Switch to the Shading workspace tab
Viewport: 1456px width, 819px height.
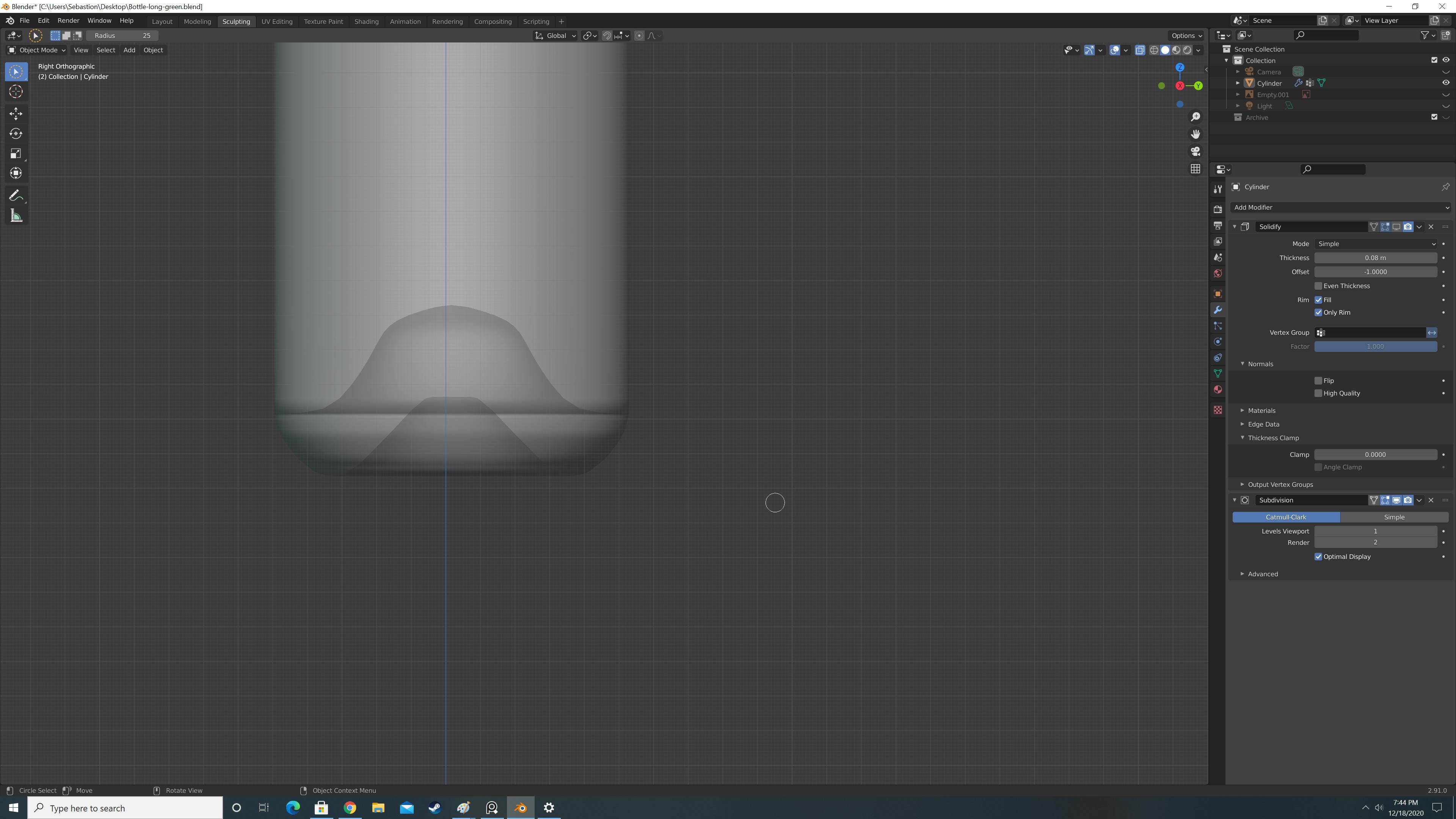pyautogui.click(x=366, y=22)
